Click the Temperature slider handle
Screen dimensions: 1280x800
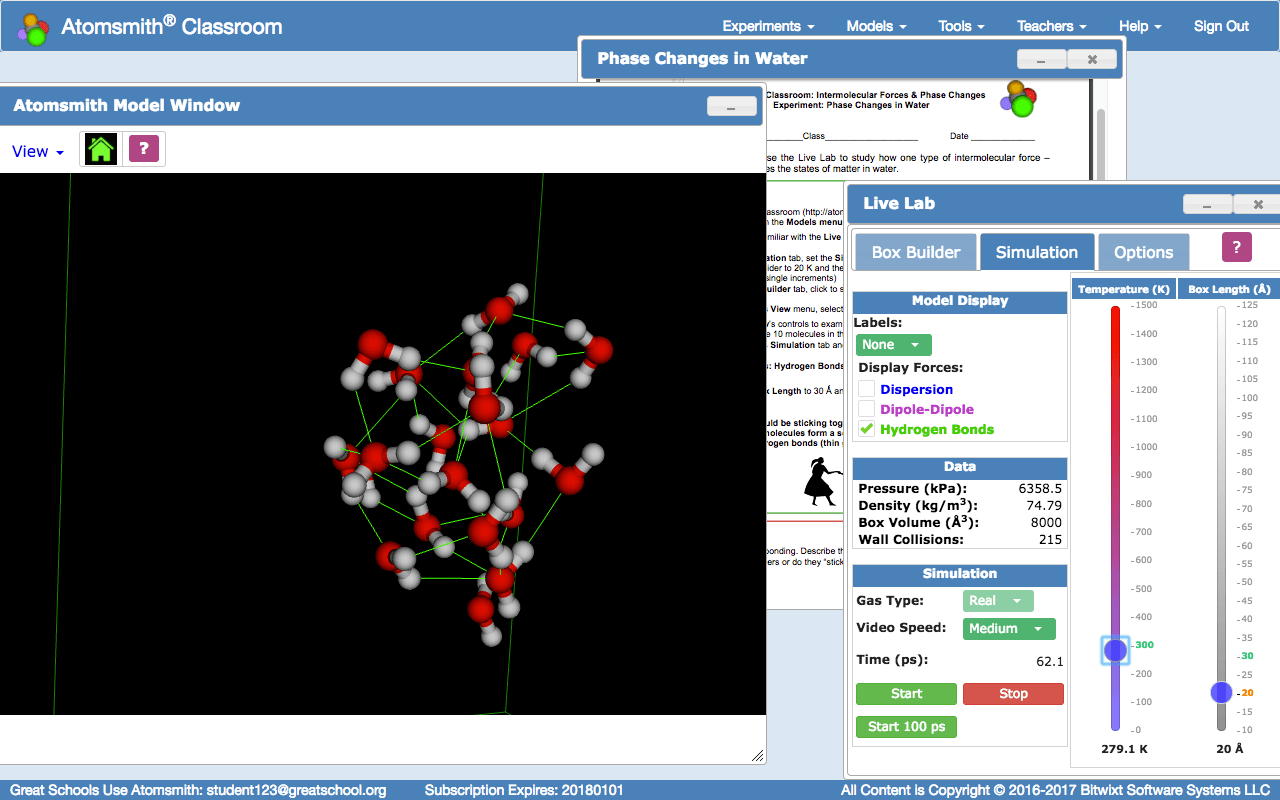coord(1115,651)
